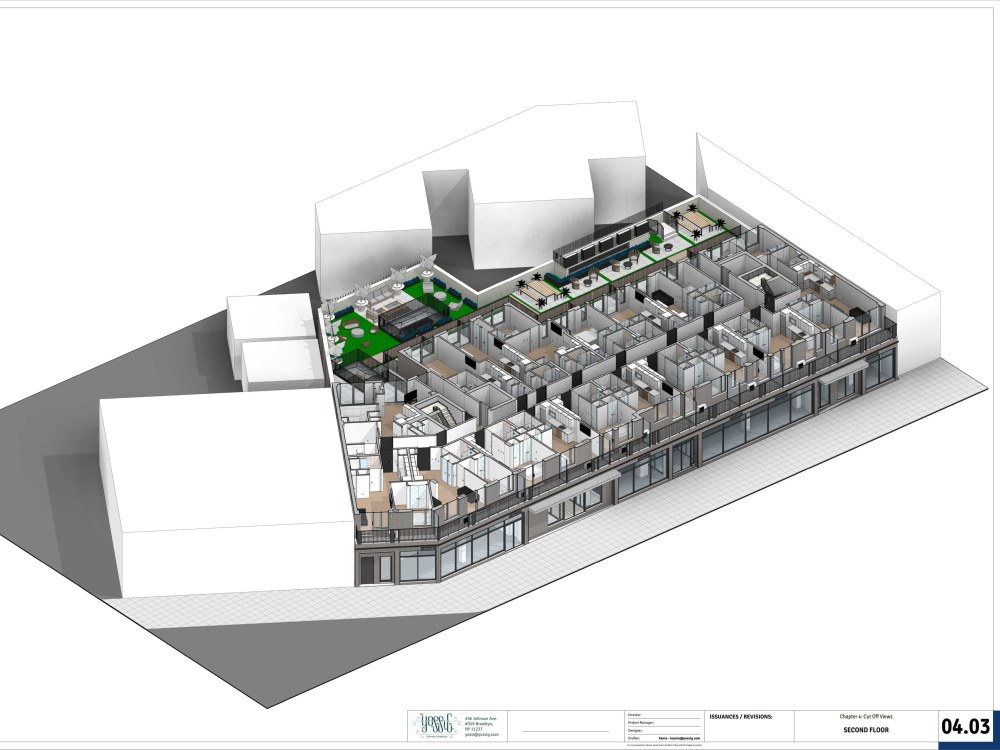Screen dimensions: 1000x750
Task: Select the SECOND FLOOR title text
Action: tap(865, 730)
